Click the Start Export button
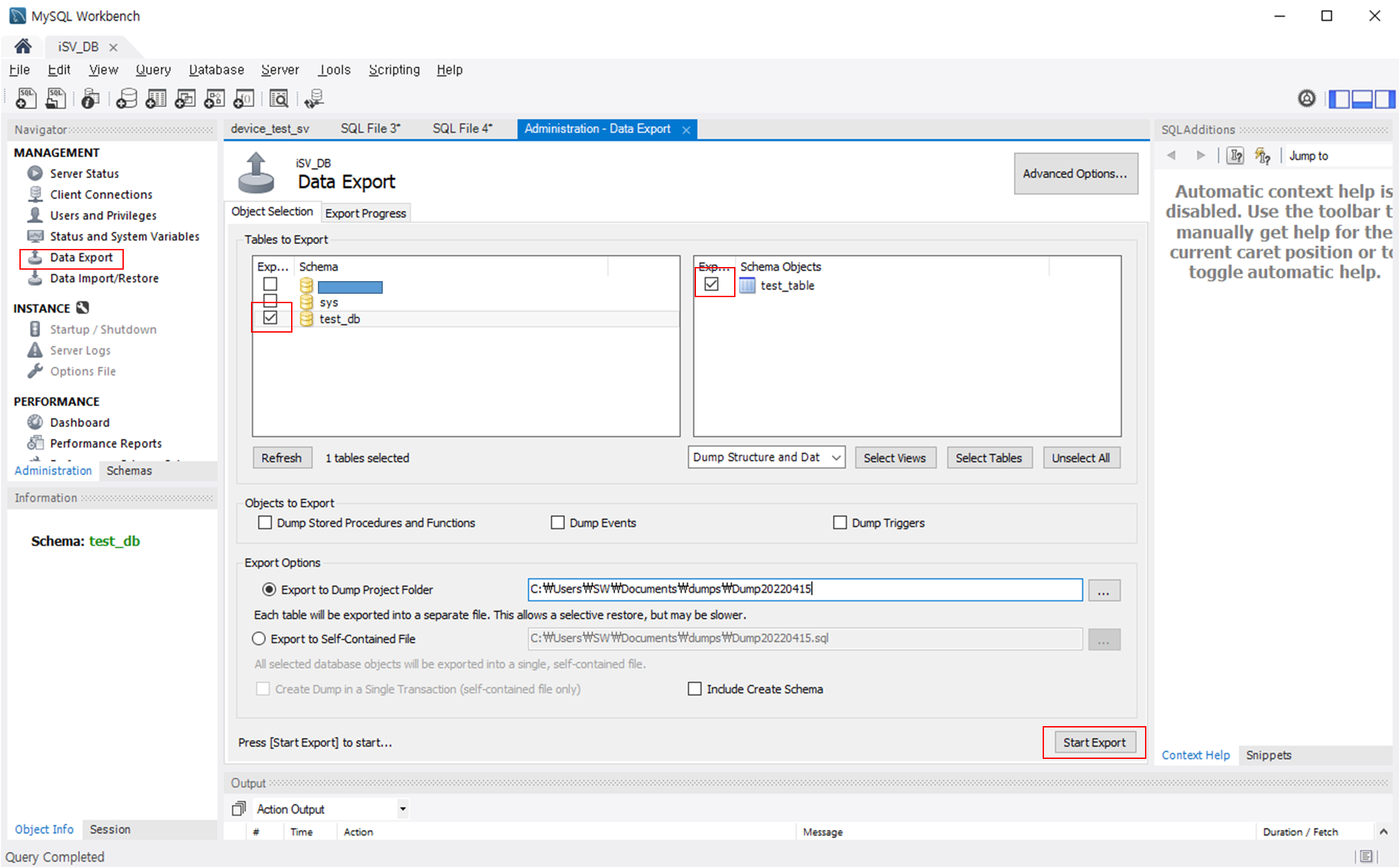The width and height of the screenshot is (1400, 868). [1094, 742]
